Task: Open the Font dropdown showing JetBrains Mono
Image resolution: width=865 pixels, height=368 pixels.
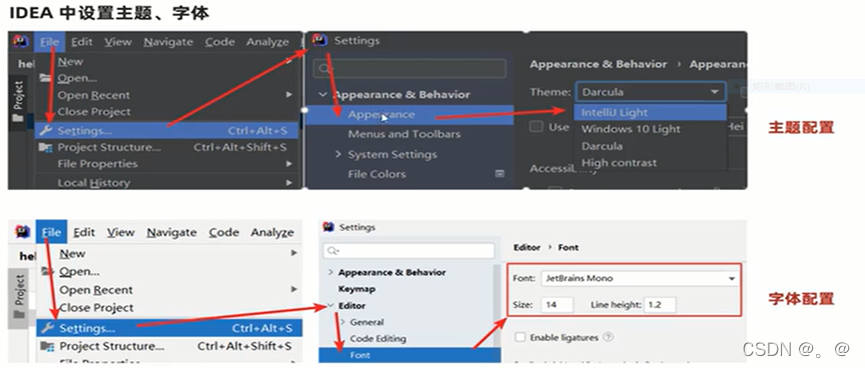Action: tap(640, 279)
